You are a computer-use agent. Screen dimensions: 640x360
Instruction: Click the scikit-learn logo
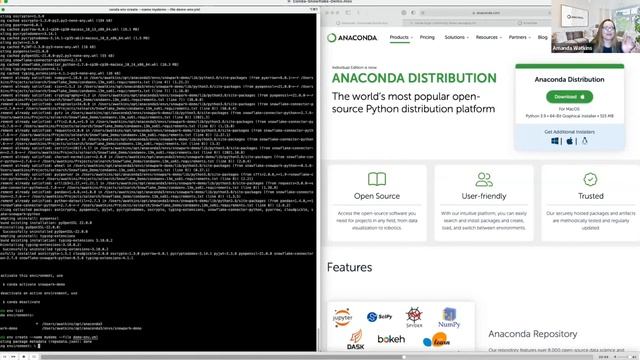click(436, 340)
